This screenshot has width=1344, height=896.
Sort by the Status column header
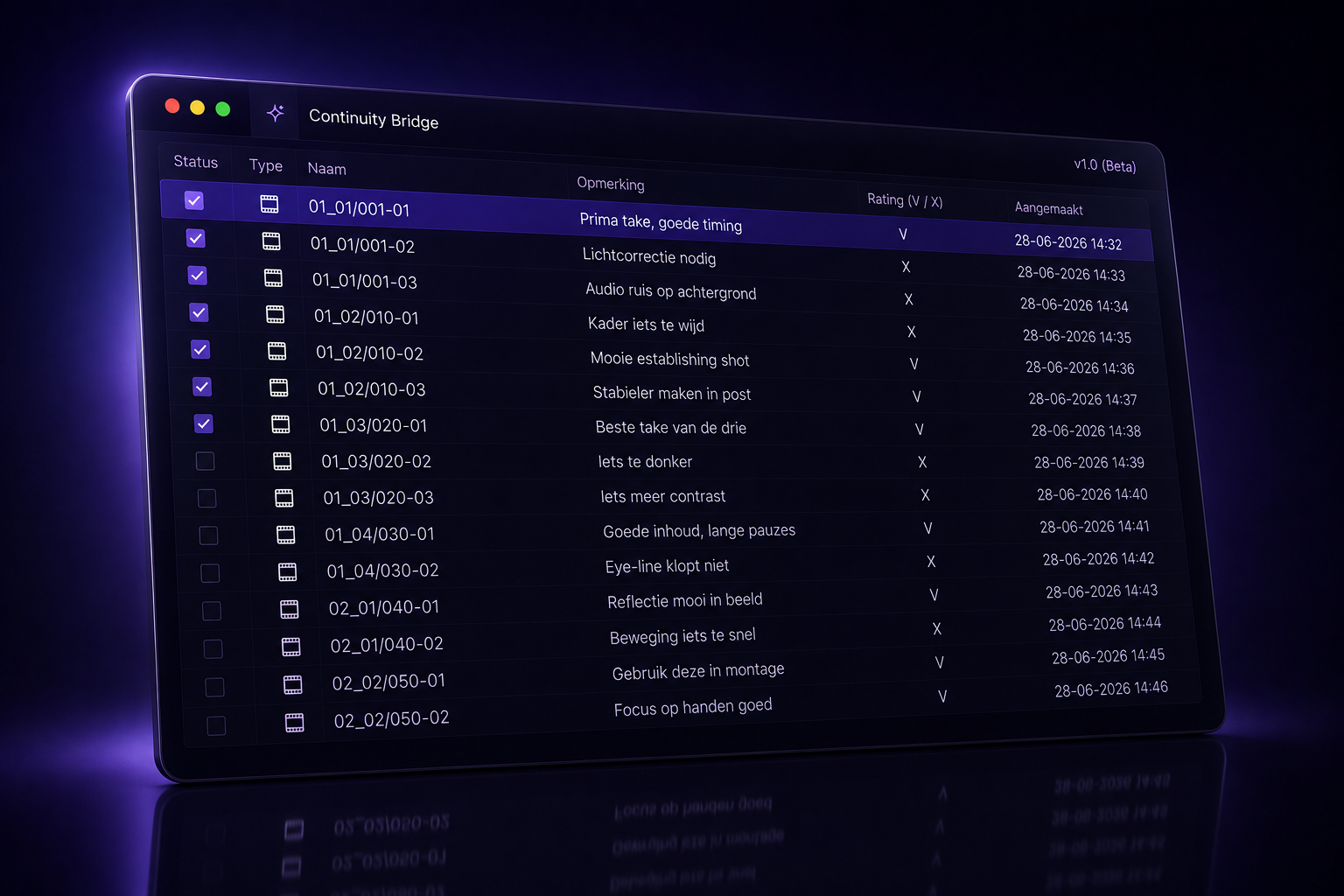pyautogui.click(x=196, y=162)
